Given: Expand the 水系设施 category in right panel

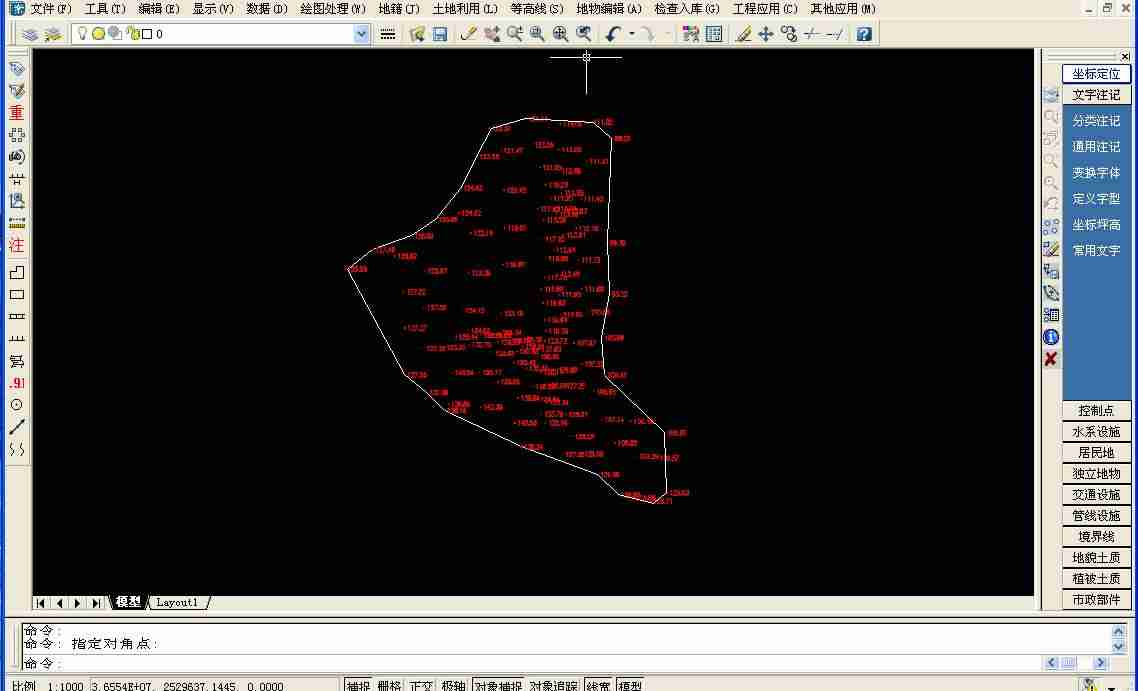Looking at the screenshot, I should click(1096, 432).
